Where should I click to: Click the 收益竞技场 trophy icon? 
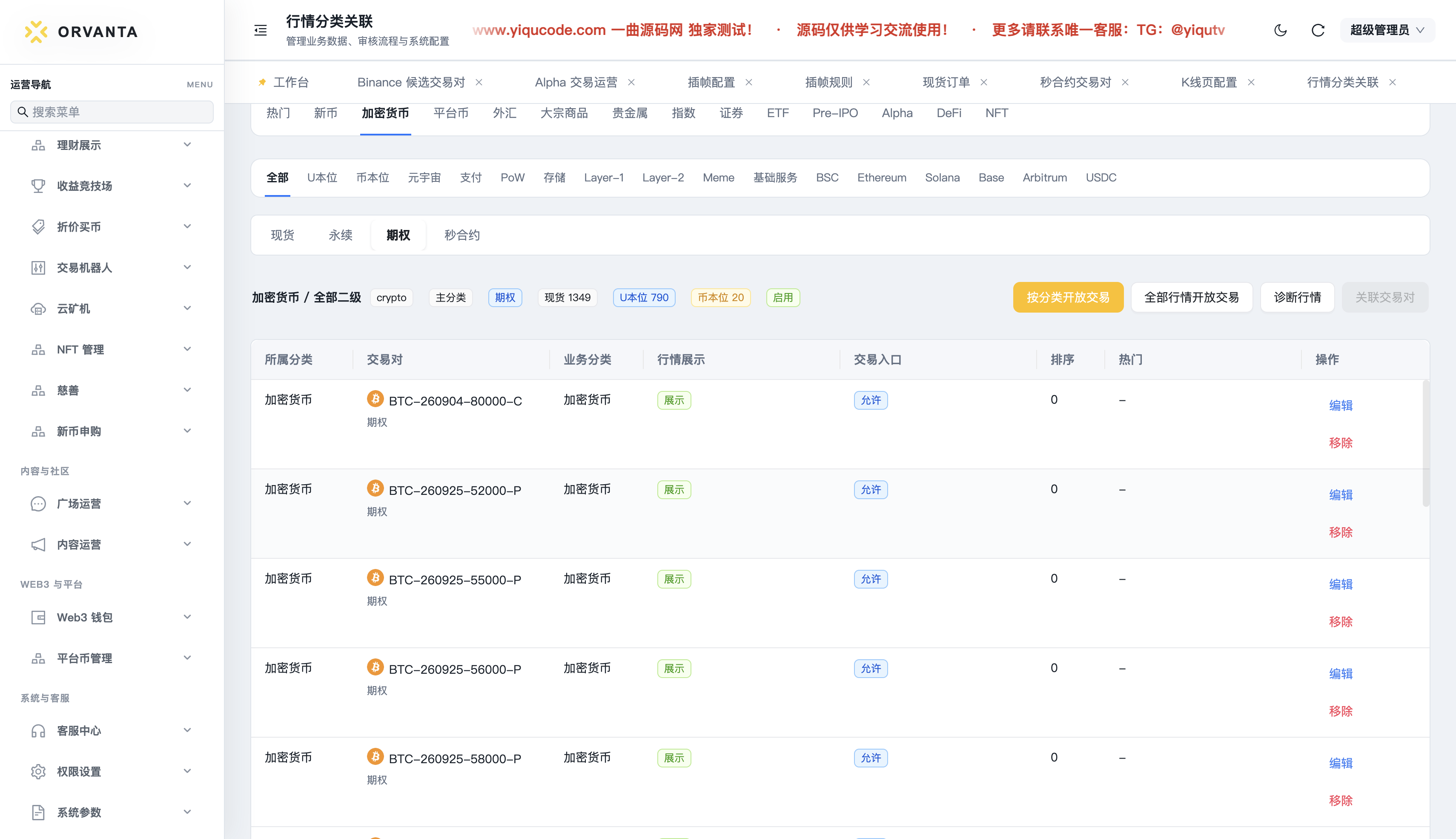(x=38, y=186)
